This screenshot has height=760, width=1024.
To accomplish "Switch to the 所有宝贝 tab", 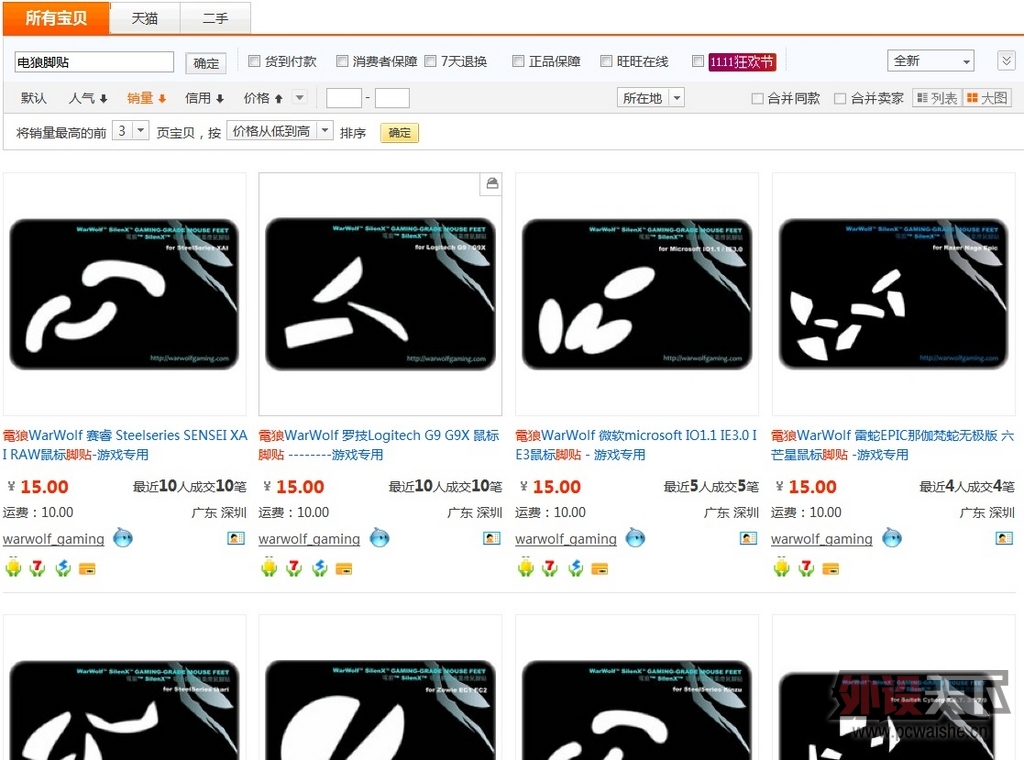I will pyautogui.click(x=56, y=18).
